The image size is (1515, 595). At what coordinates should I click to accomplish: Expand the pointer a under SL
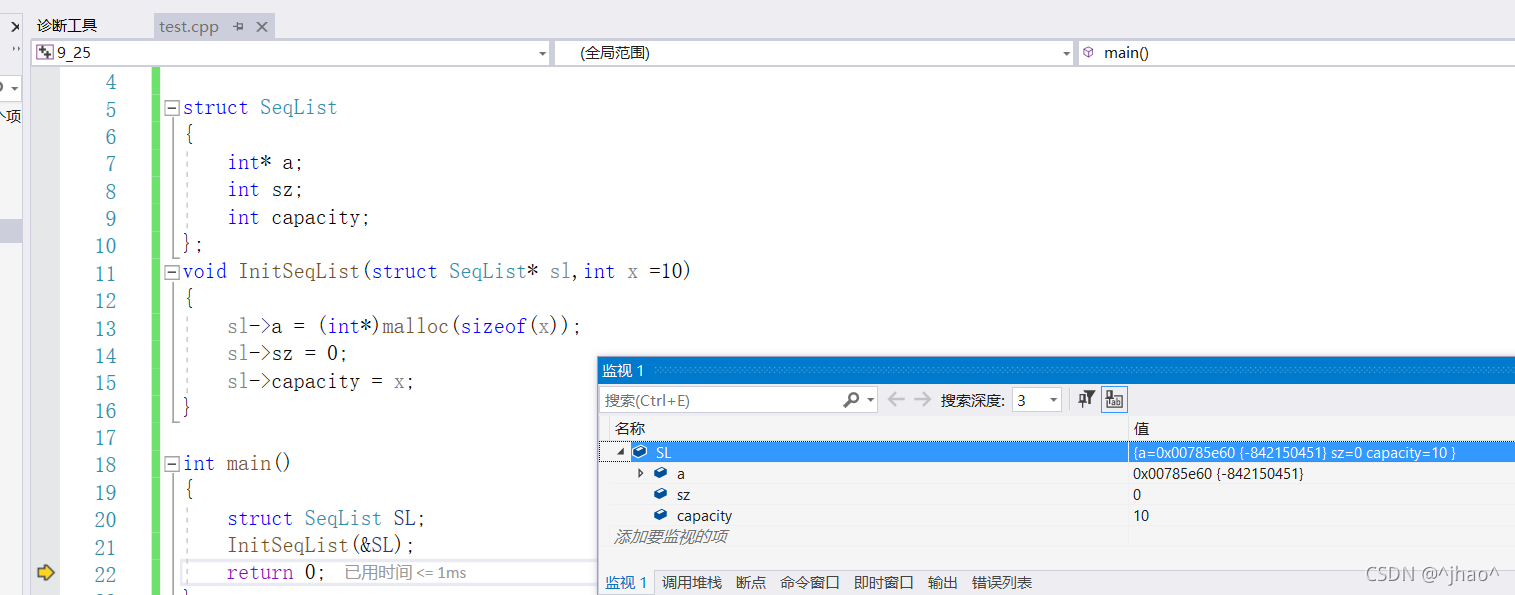click(x=640, y=473)
